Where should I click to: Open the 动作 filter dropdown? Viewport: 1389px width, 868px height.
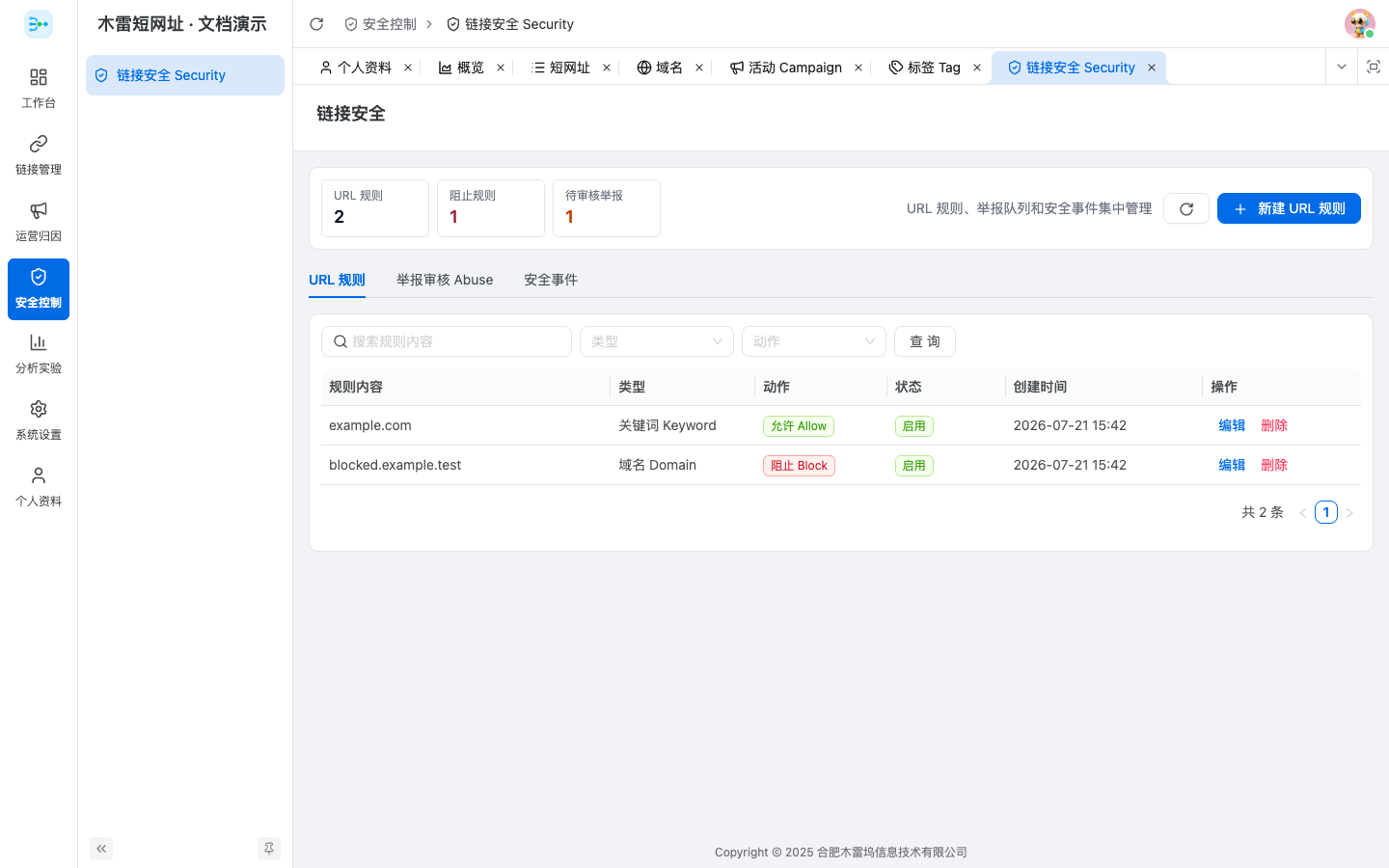814,341
